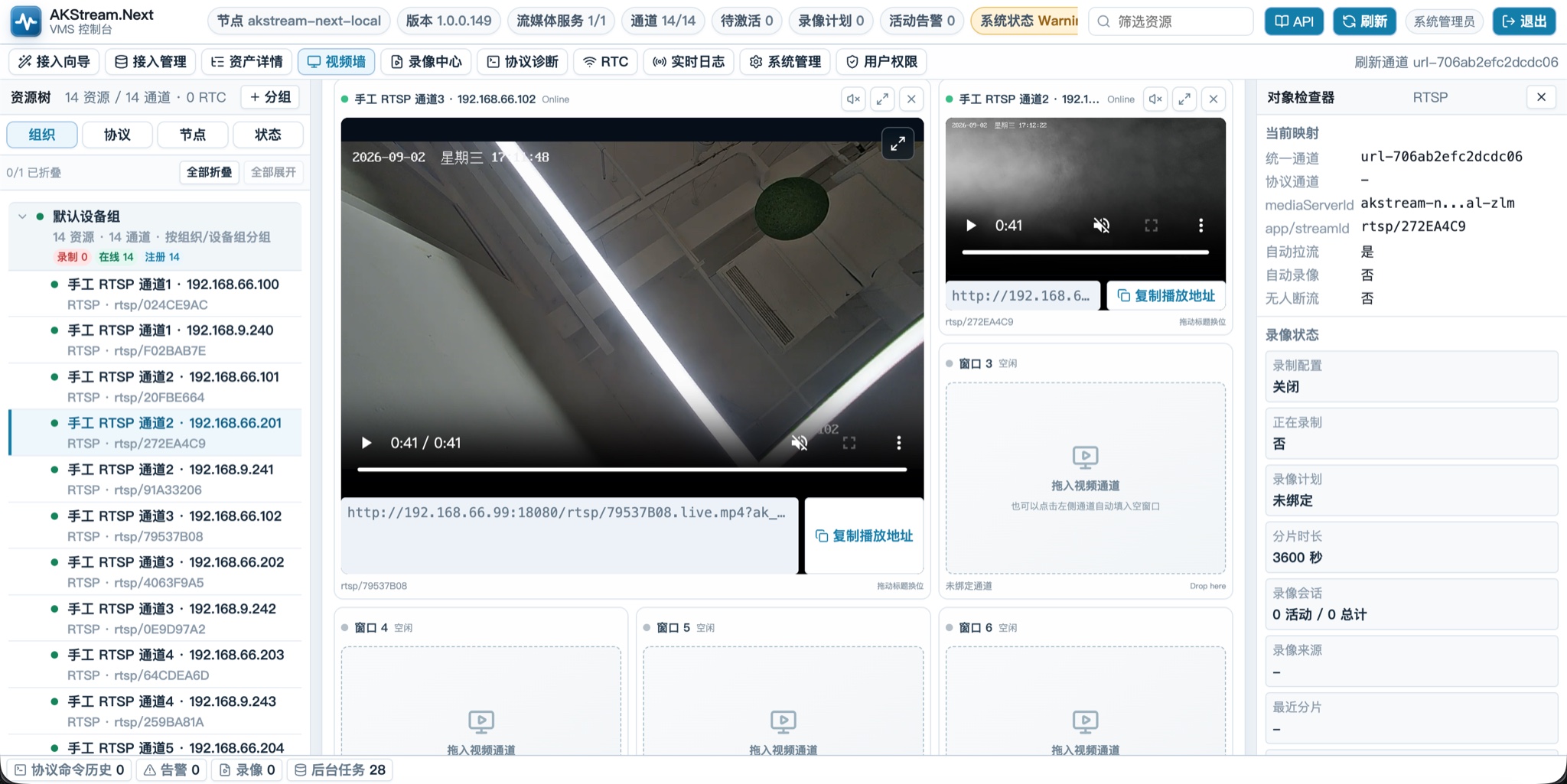Open 协议诊断 tab
Screen dimensions: 1567x784
pyautogui.click(x=523, y=62)
